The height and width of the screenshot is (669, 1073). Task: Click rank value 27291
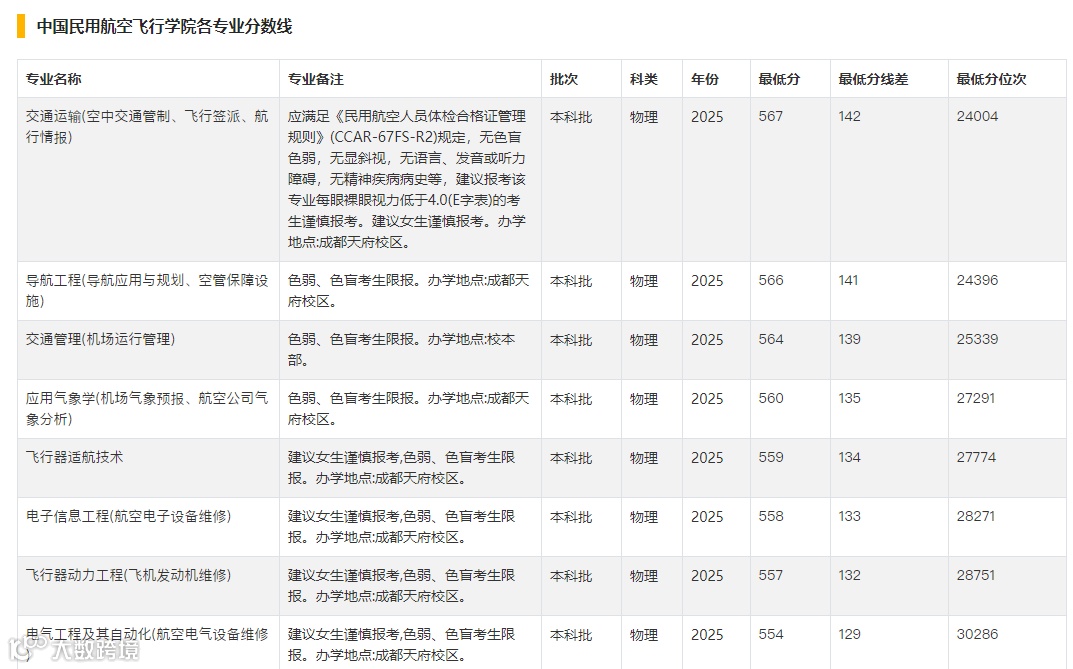click(x=976, y=398)
